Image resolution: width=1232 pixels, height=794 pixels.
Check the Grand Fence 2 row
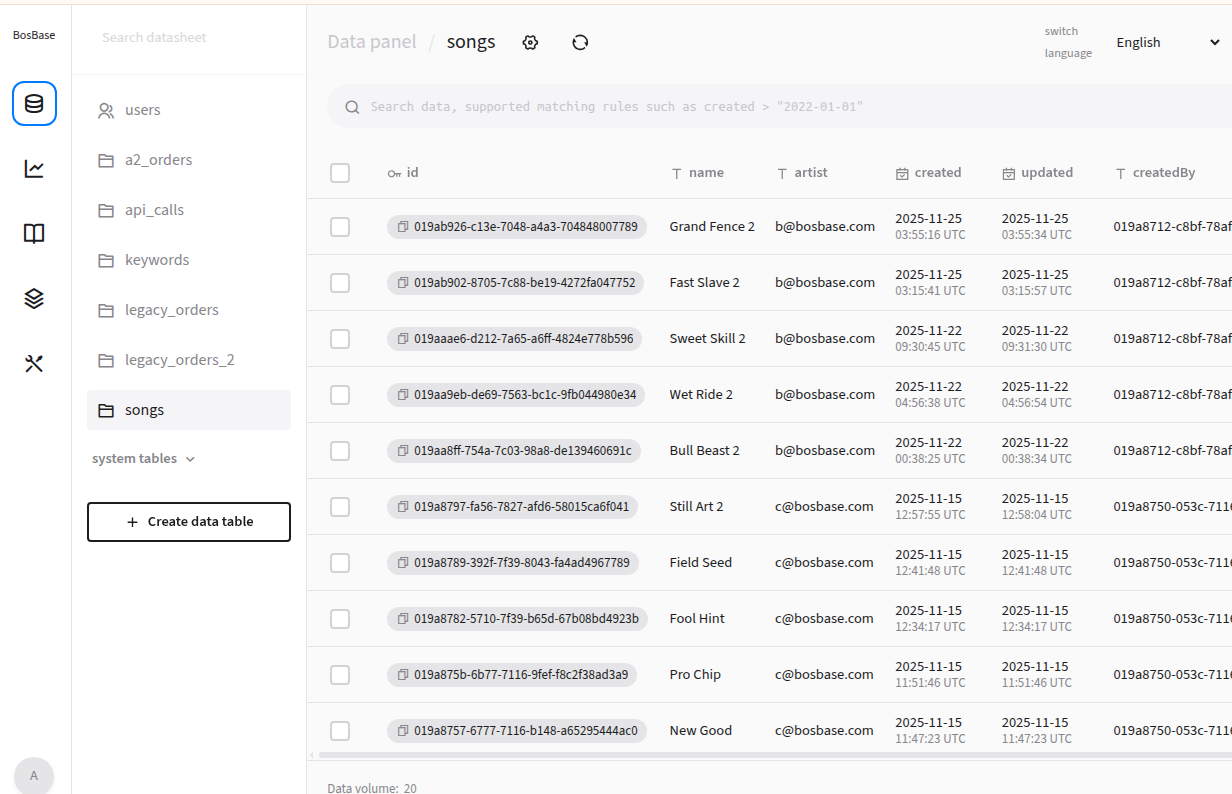tap(340, 227)
